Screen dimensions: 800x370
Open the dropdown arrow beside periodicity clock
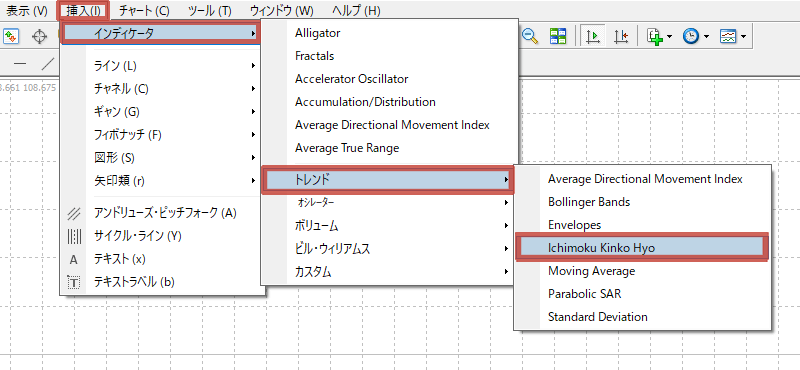[707, 36]
